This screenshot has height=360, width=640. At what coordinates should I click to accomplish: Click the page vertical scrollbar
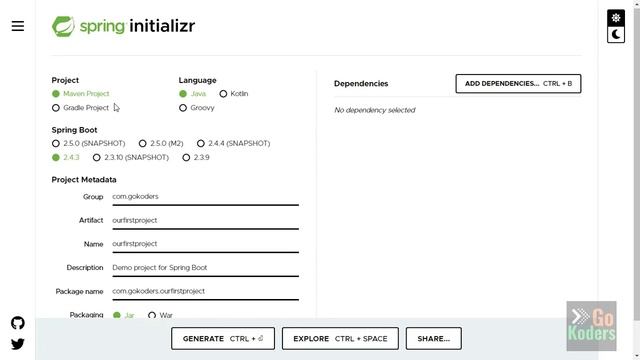[x=636, y=163]
